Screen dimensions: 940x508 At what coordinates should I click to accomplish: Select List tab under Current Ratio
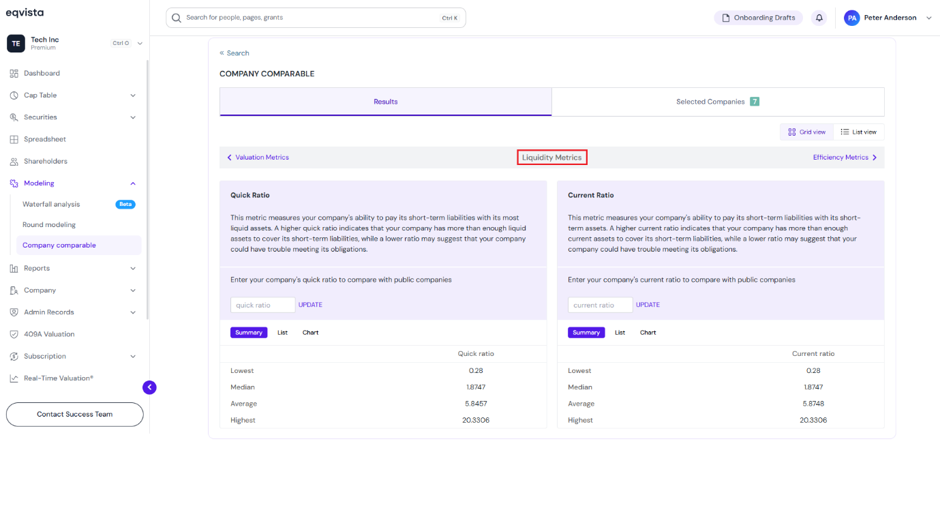620,332
